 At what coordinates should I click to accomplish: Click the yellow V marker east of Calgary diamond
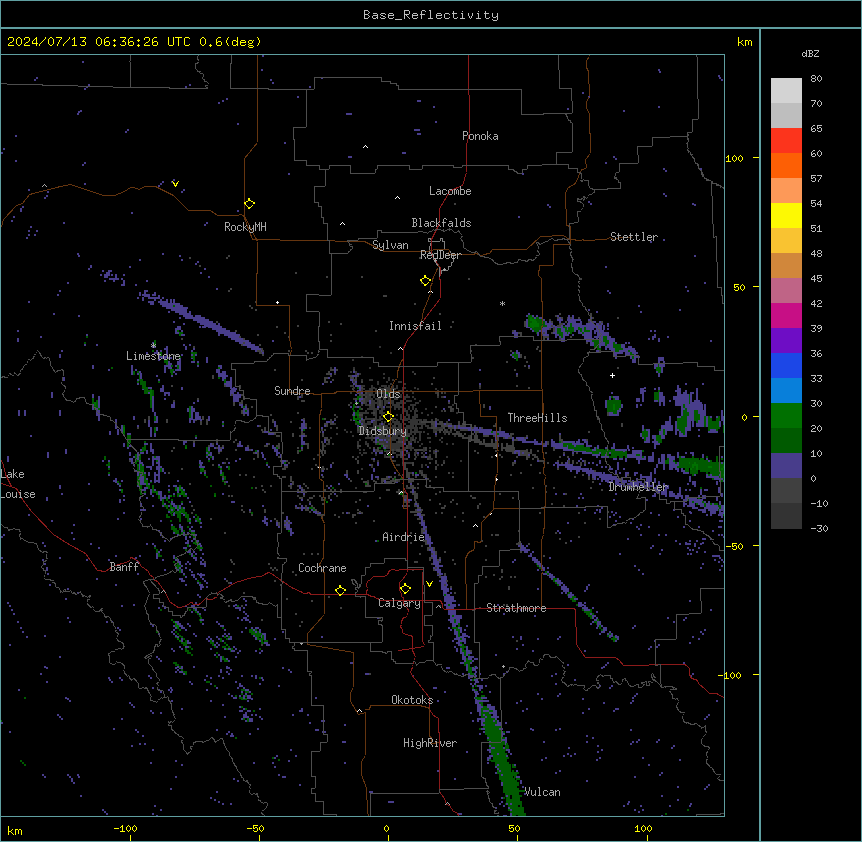click(x=429, y=584)
